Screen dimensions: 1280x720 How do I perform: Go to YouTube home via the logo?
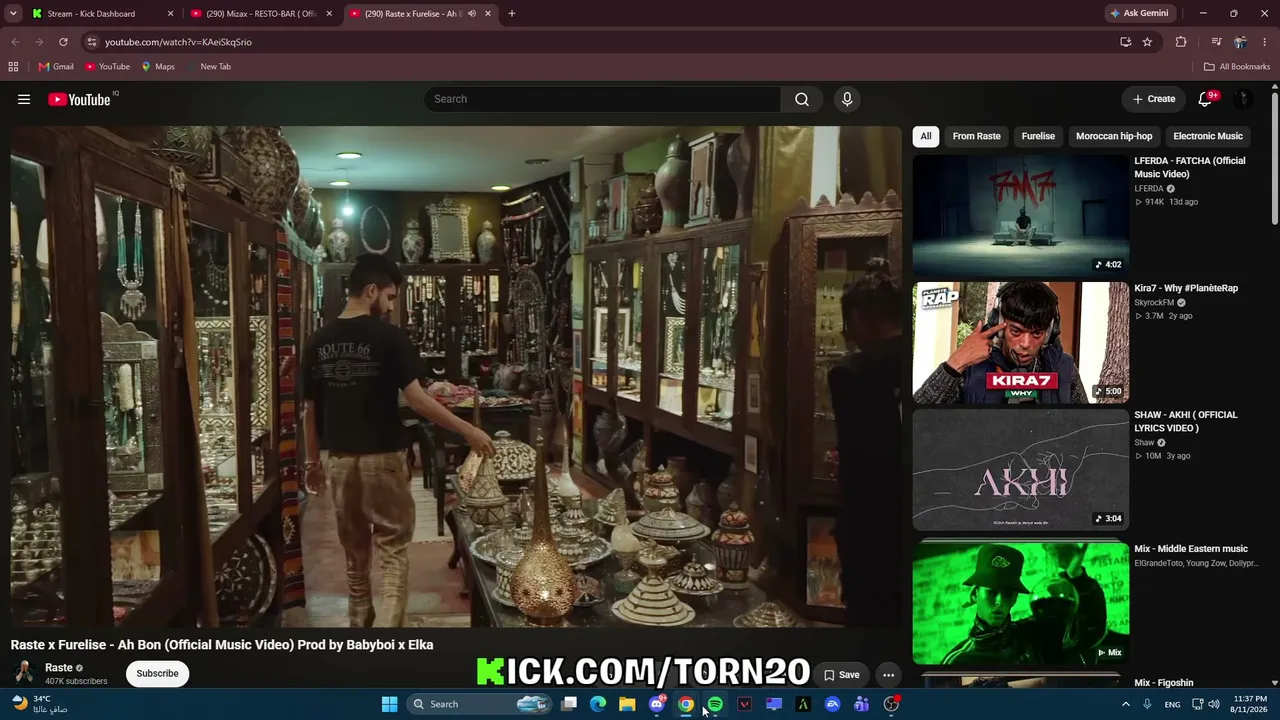[x=79, y=99]
